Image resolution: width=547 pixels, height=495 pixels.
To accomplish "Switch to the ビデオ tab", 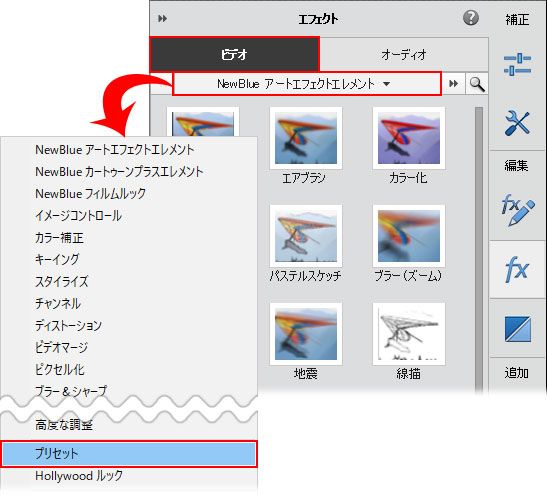I will tap(234, 54).
